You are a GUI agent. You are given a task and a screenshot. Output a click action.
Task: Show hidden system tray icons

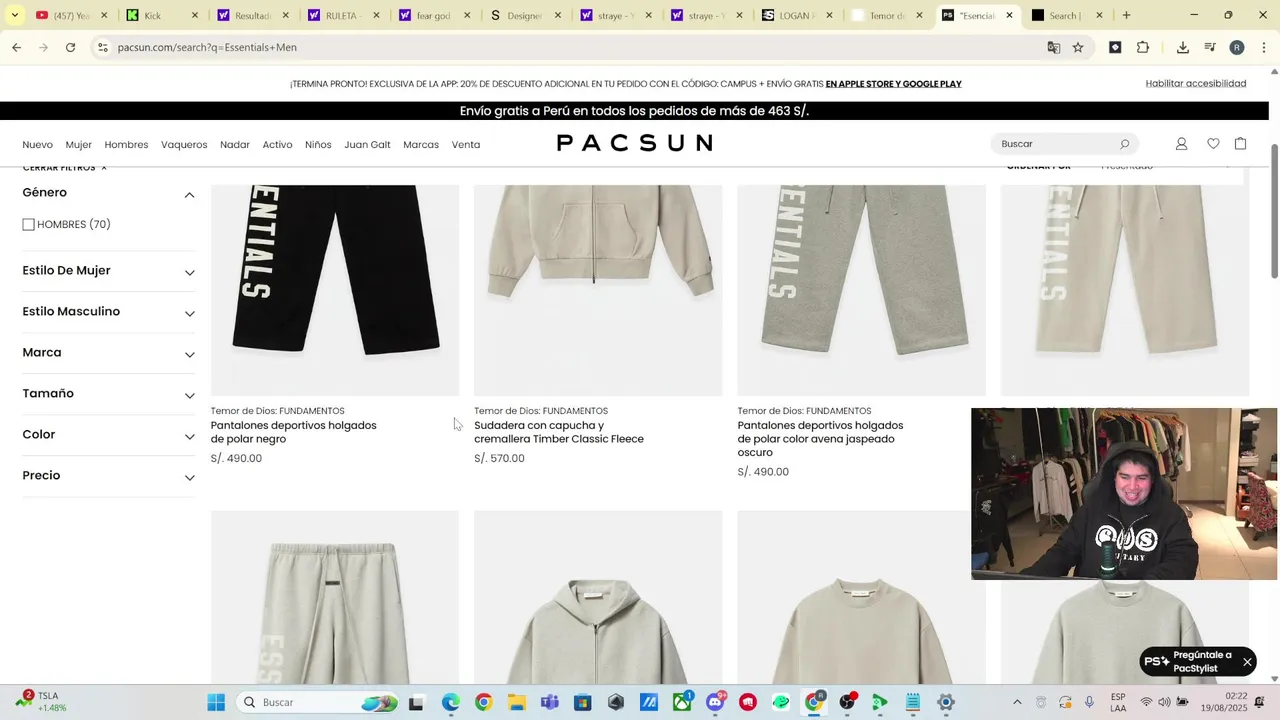pyautogui.click(x=1017, y=702)
